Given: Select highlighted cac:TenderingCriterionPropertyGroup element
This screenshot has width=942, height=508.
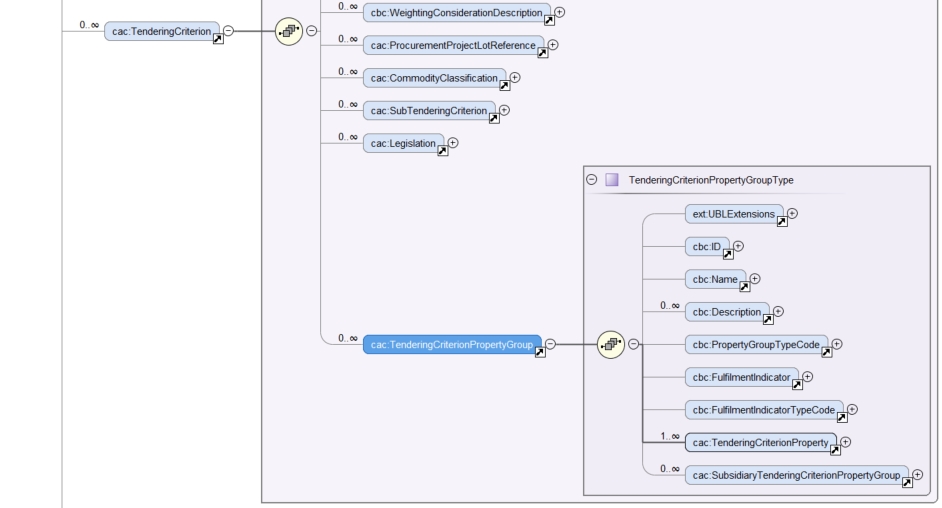Looking at the screenshot, I should (452, 345).
